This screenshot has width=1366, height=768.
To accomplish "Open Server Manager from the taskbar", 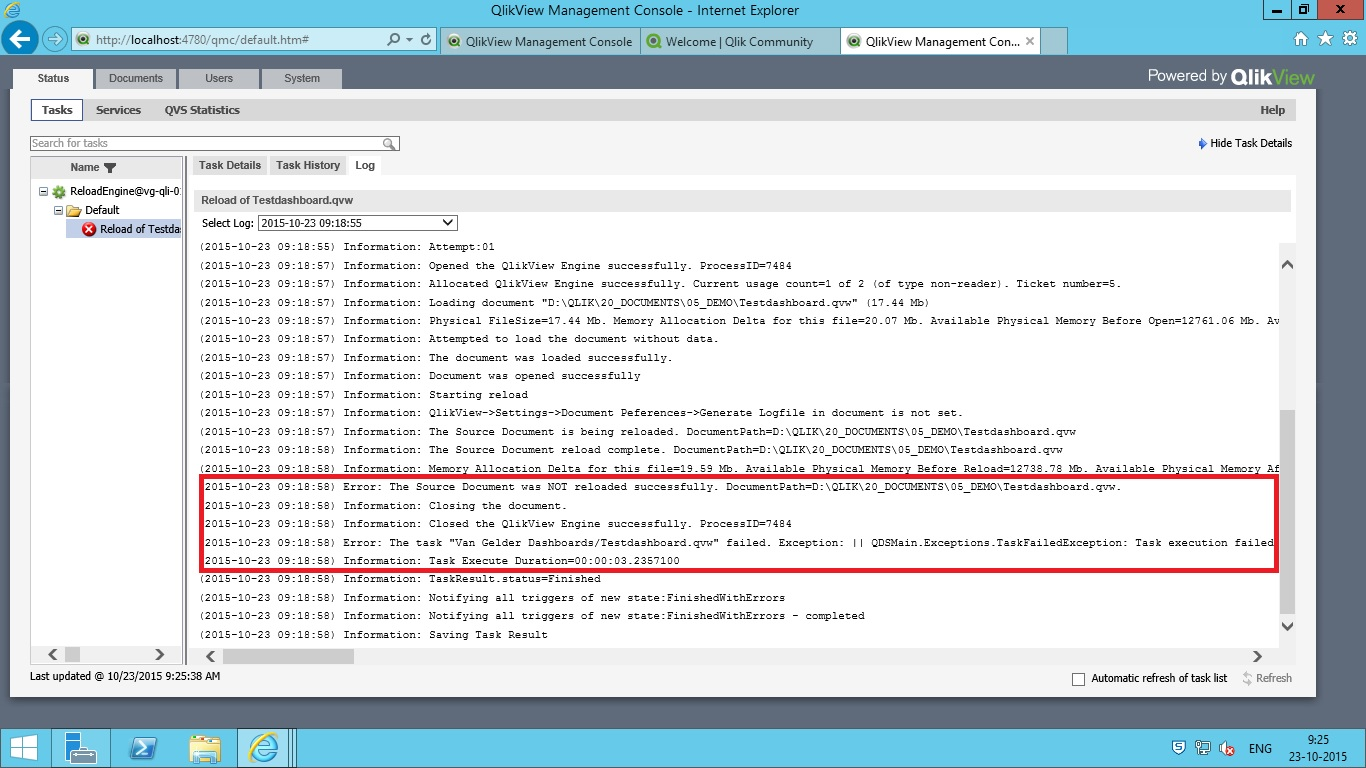I will pos(82,748).
